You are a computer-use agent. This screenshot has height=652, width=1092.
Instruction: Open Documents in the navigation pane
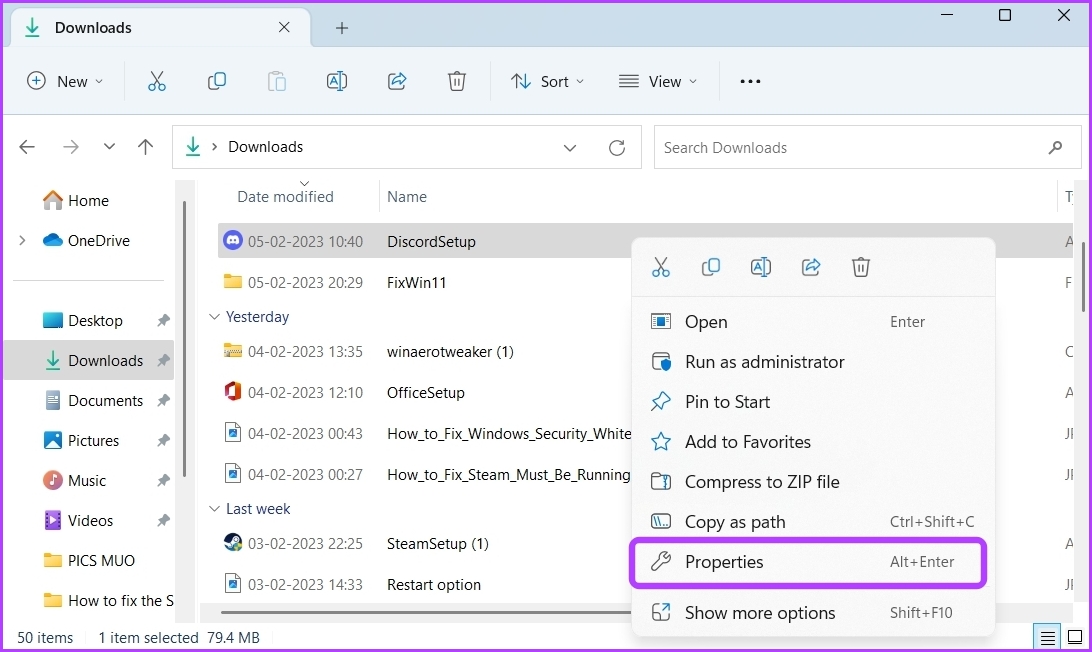coord(93,401)
